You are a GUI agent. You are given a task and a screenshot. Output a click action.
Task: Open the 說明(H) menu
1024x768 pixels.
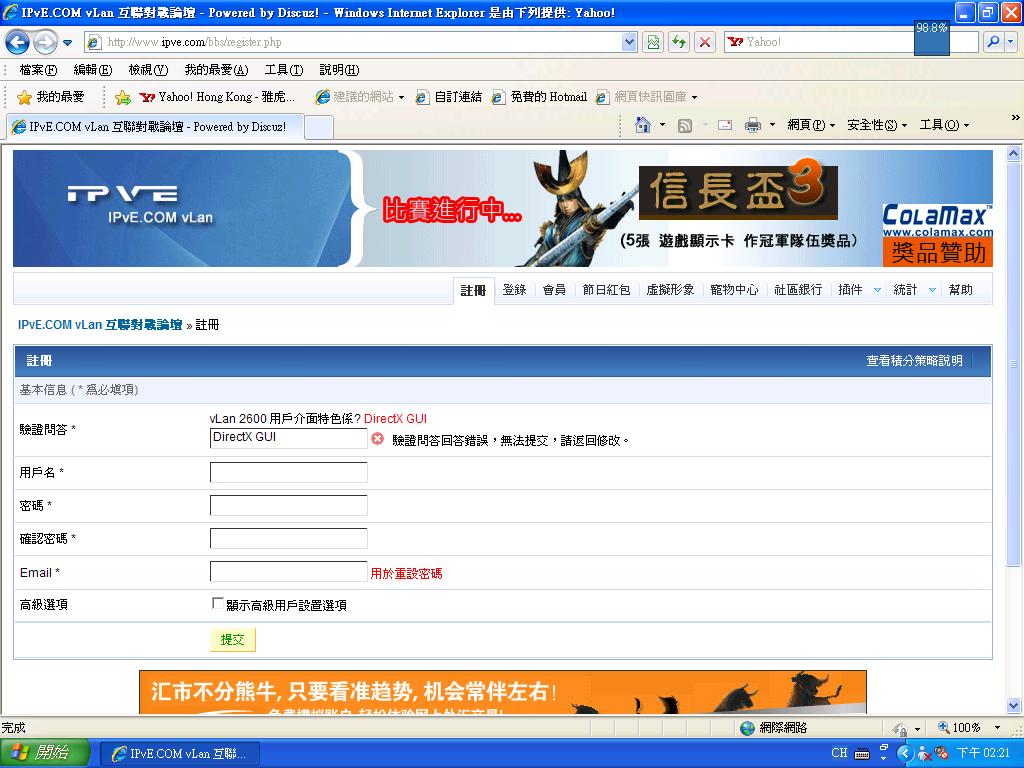point(339,70)
